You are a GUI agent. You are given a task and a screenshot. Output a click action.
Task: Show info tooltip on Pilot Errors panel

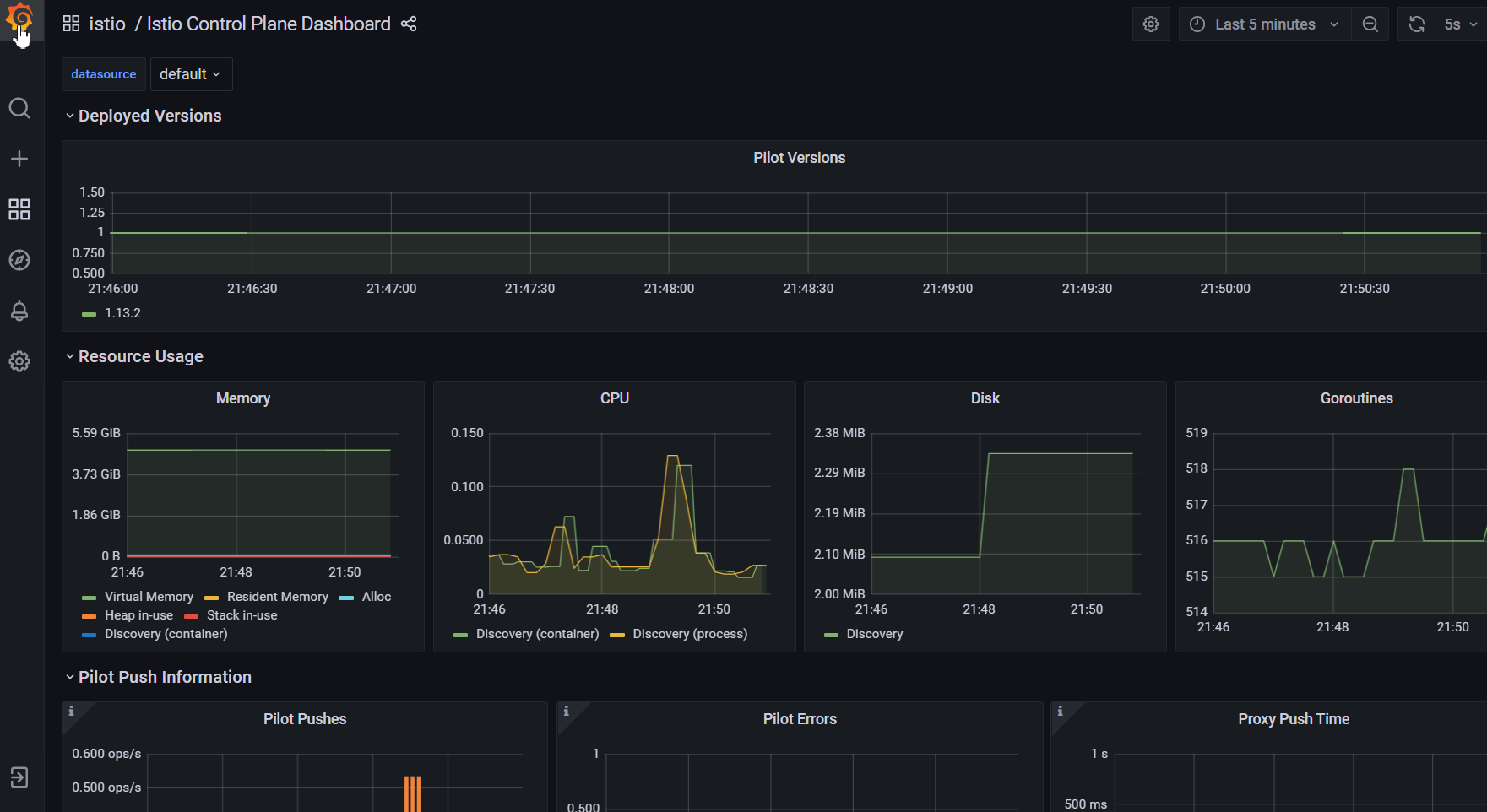[566, 711]
